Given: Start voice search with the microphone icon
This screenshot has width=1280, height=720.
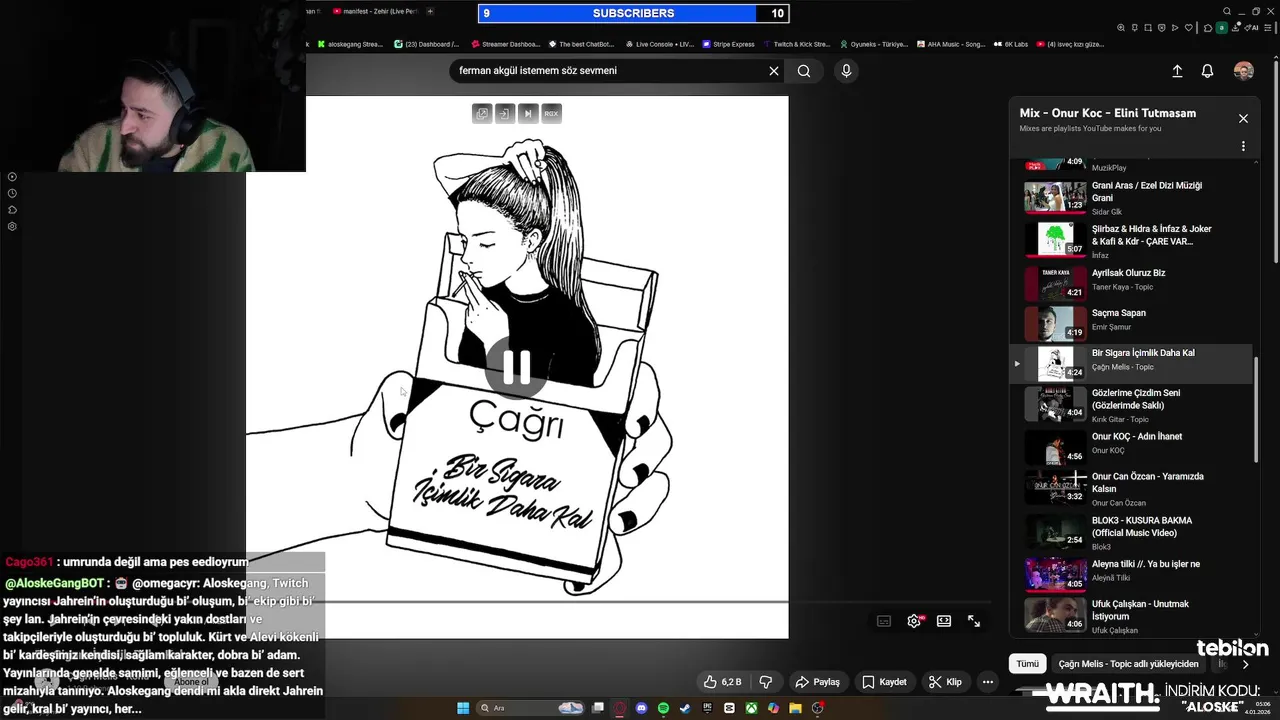Looking at the screenshot, I should (x=846, y=71).
